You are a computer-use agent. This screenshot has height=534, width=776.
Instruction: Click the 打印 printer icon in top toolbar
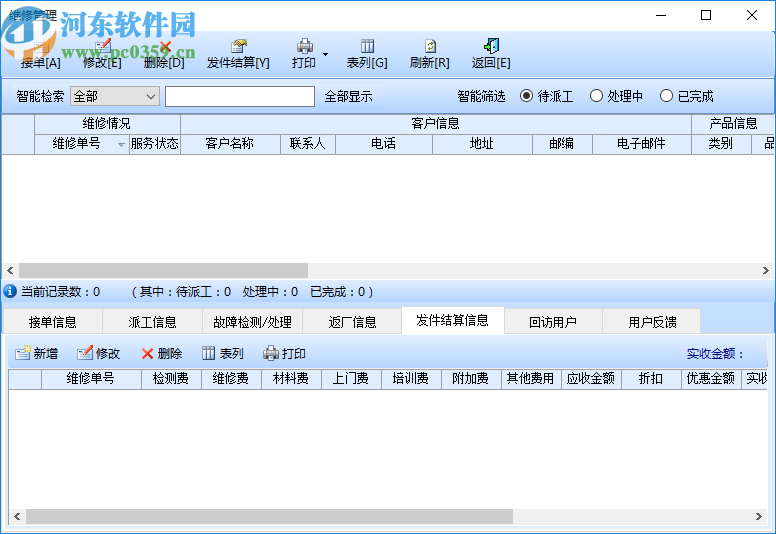[x=304, y=47]
